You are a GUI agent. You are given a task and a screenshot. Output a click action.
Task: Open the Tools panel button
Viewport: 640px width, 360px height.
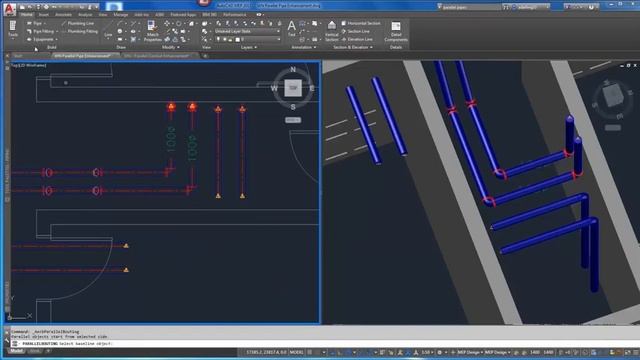(x=13, y=29)
